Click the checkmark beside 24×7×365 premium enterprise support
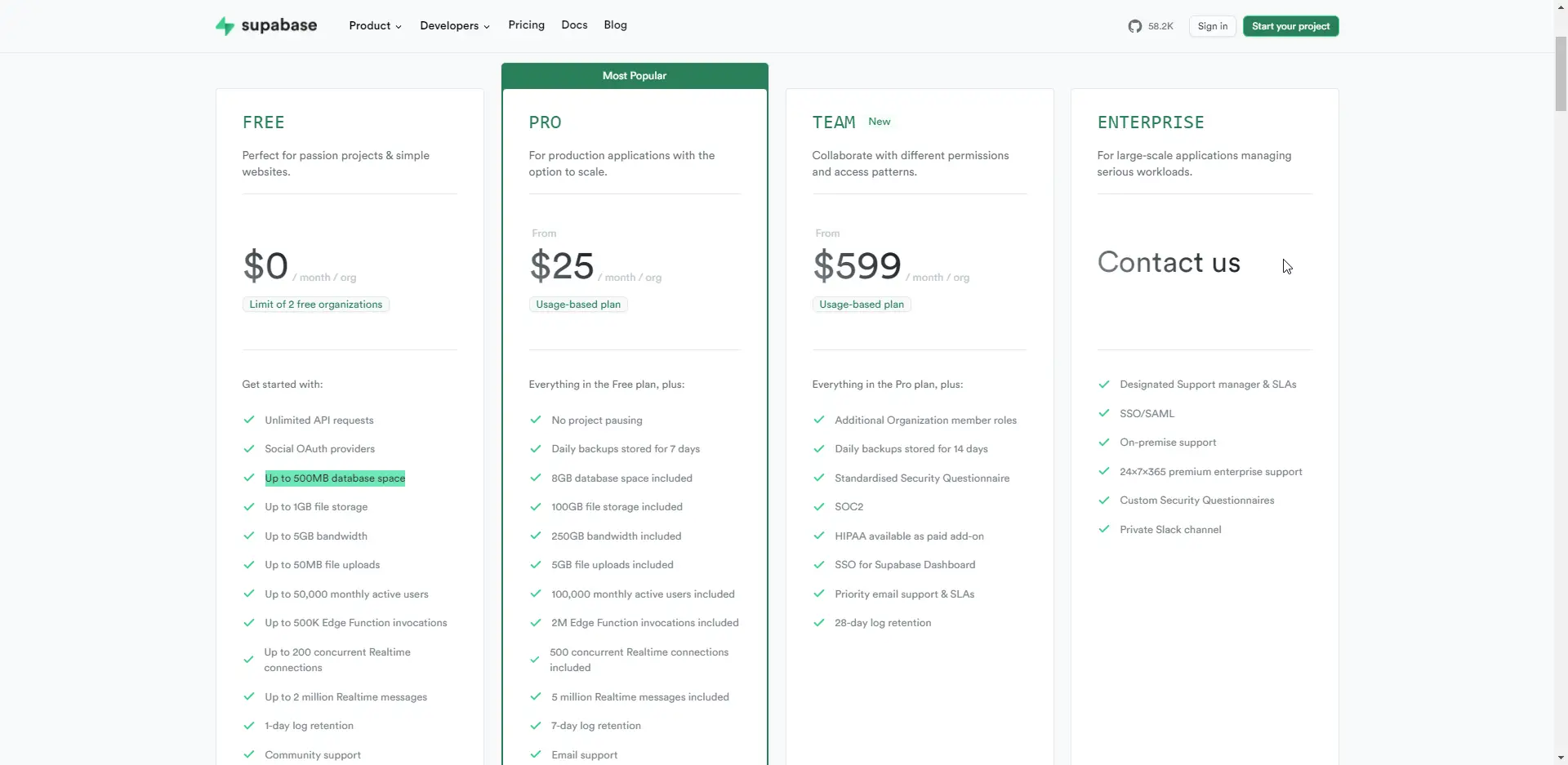The image size is (1568, 765). click(x=1104, y=471)
